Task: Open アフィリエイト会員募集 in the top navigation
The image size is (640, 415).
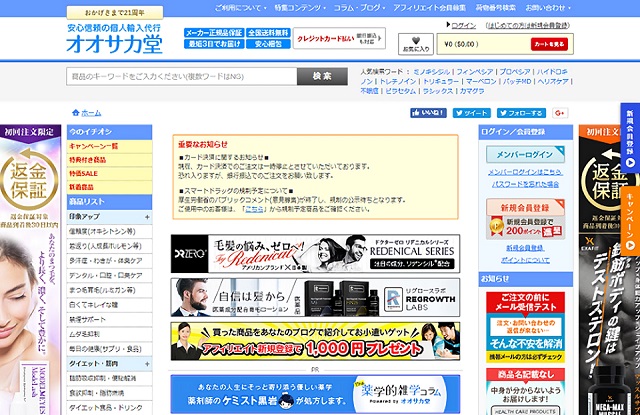Action: (x=429, y=8)
